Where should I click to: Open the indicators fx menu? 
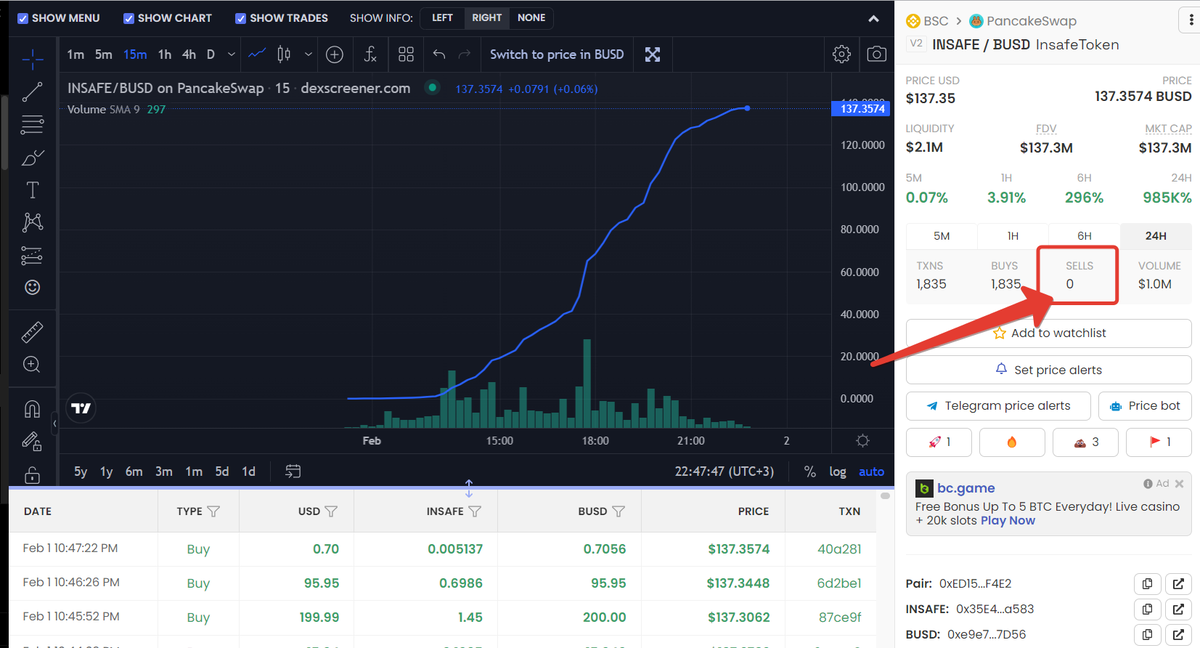point(370,54)
